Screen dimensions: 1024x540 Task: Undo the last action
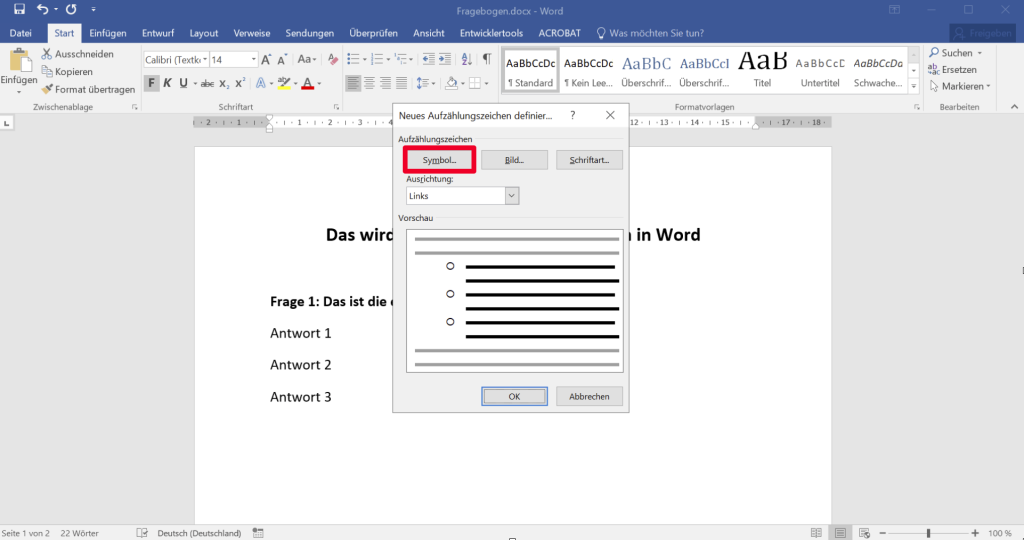point(42,9)
